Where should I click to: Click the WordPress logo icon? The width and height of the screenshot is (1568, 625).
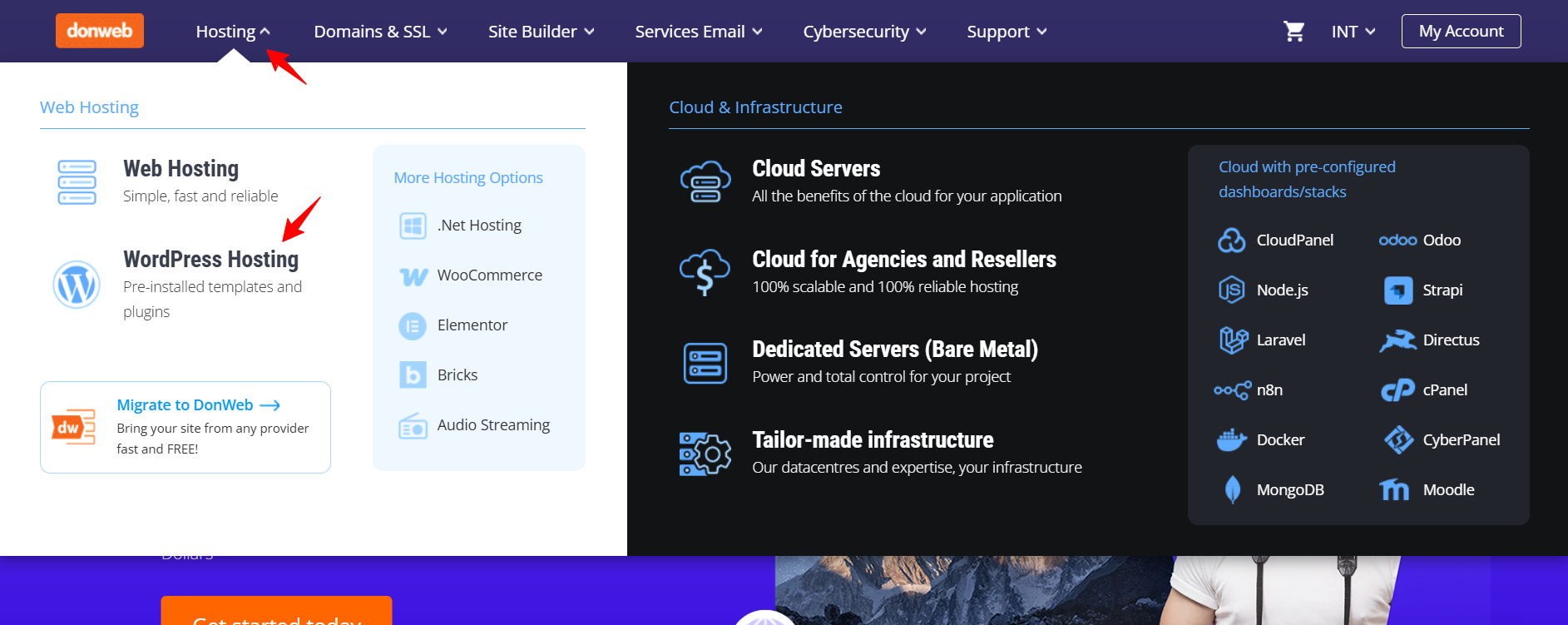(x=77, y=285)
